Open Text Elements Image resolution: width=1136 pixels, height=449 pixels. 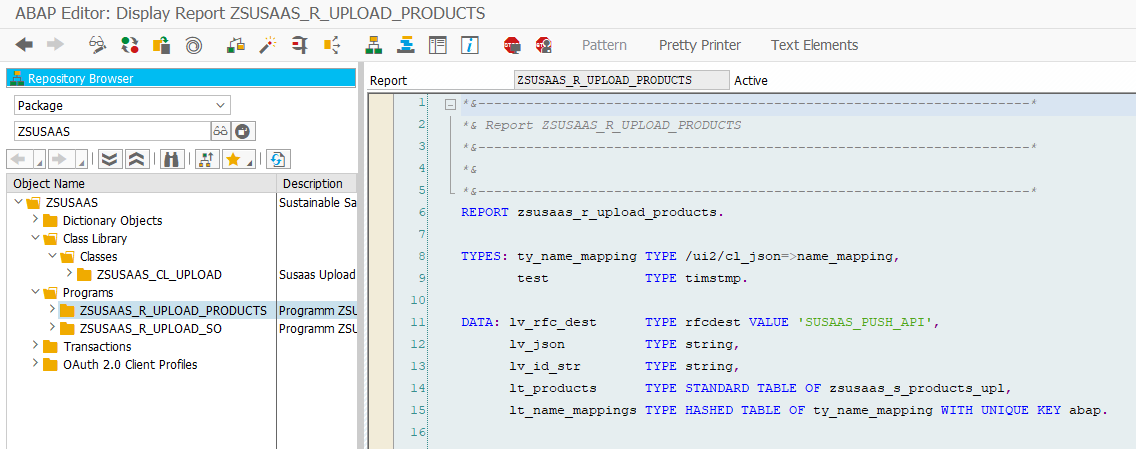(x=814, y=45)
